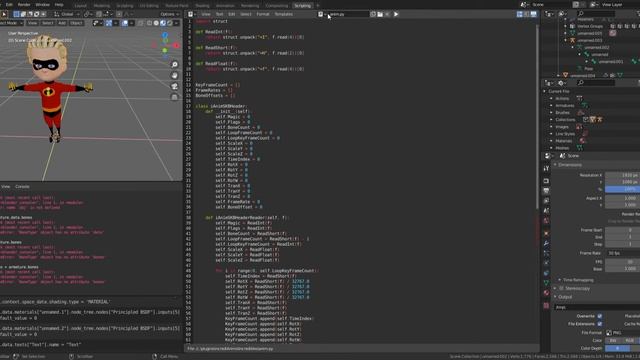
Task: Run the script with the play icon
Action: point(396,14)
